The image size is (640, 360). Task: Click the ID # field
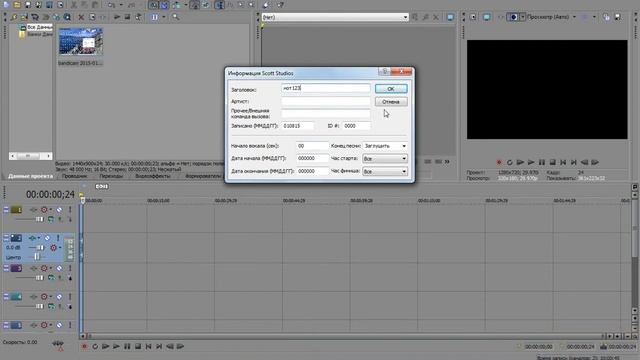[356, 126]
